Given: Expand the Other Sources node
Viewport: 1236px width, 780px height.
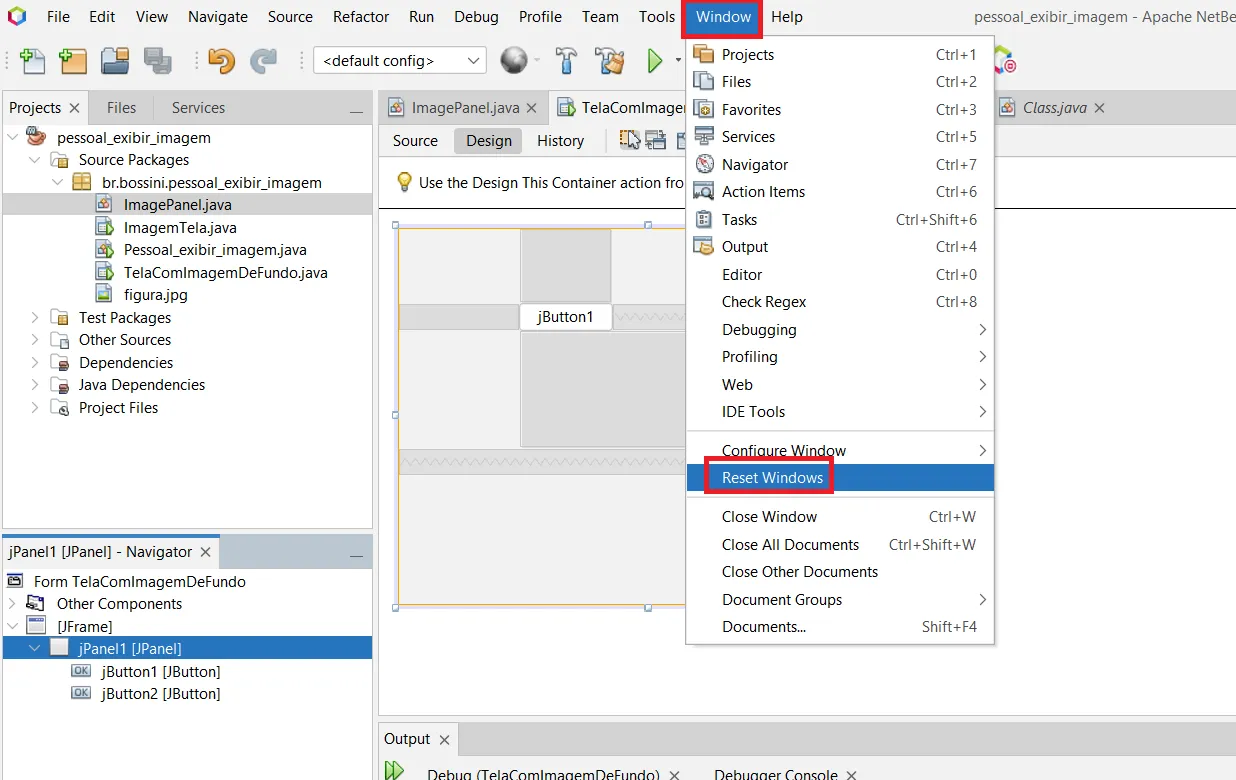Looking at the screenshot, I should click(35, 339).
